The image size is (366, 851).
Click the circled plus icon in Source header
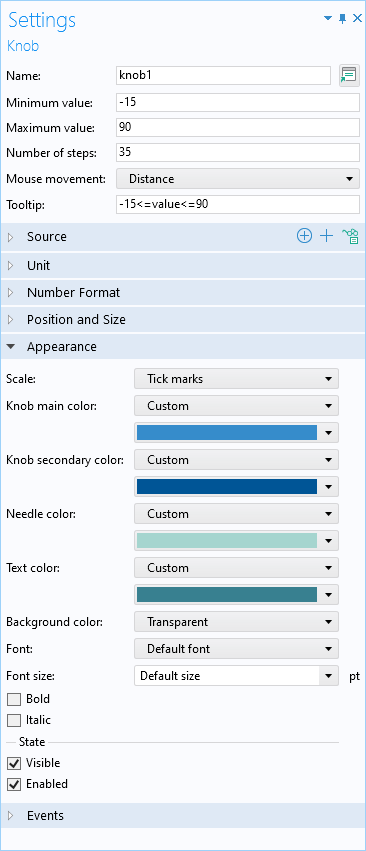(x=305, y=236)
